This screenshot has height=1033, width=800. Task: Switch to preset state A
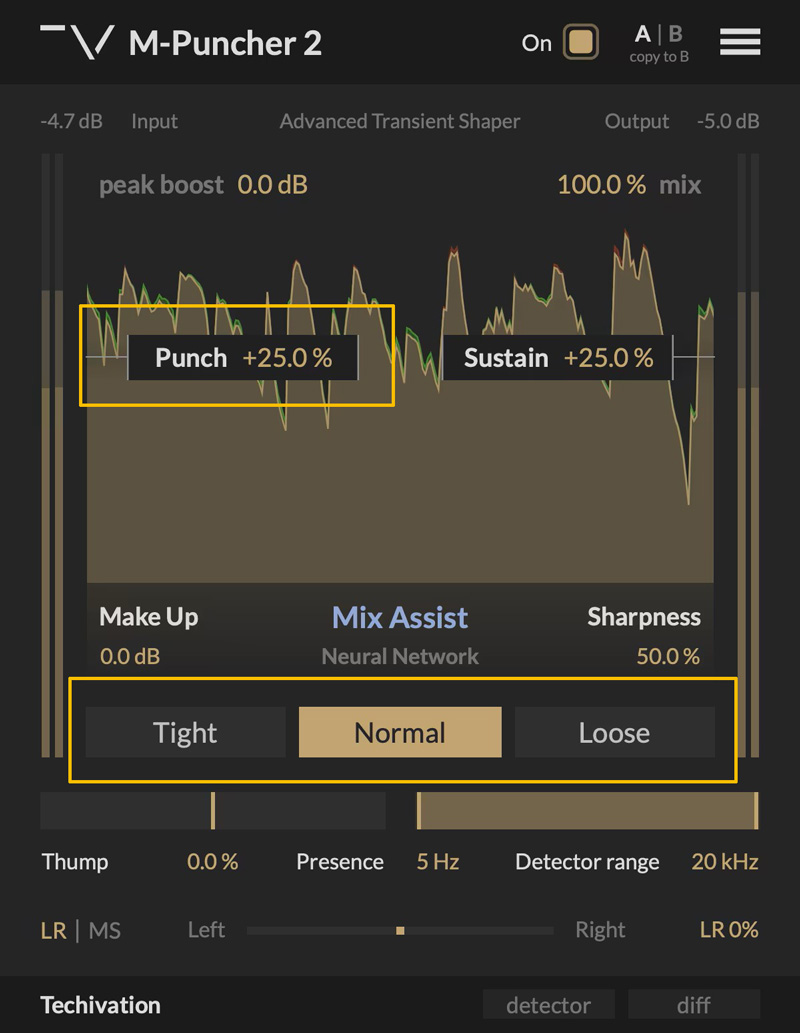[642, 34]
